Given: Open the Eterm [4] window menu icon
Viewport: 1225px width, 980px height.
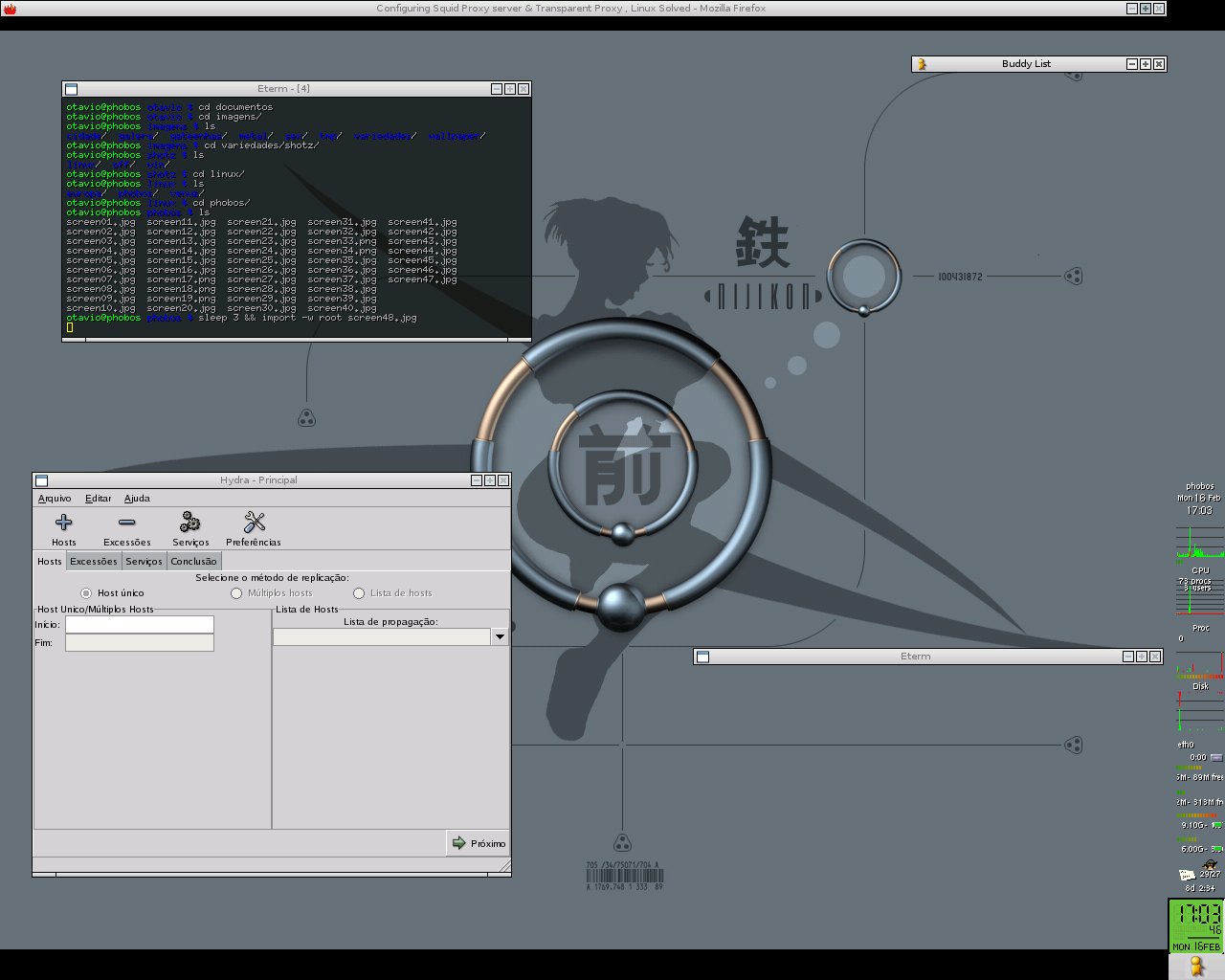Looking at the screenshot, I should (71, 89).
